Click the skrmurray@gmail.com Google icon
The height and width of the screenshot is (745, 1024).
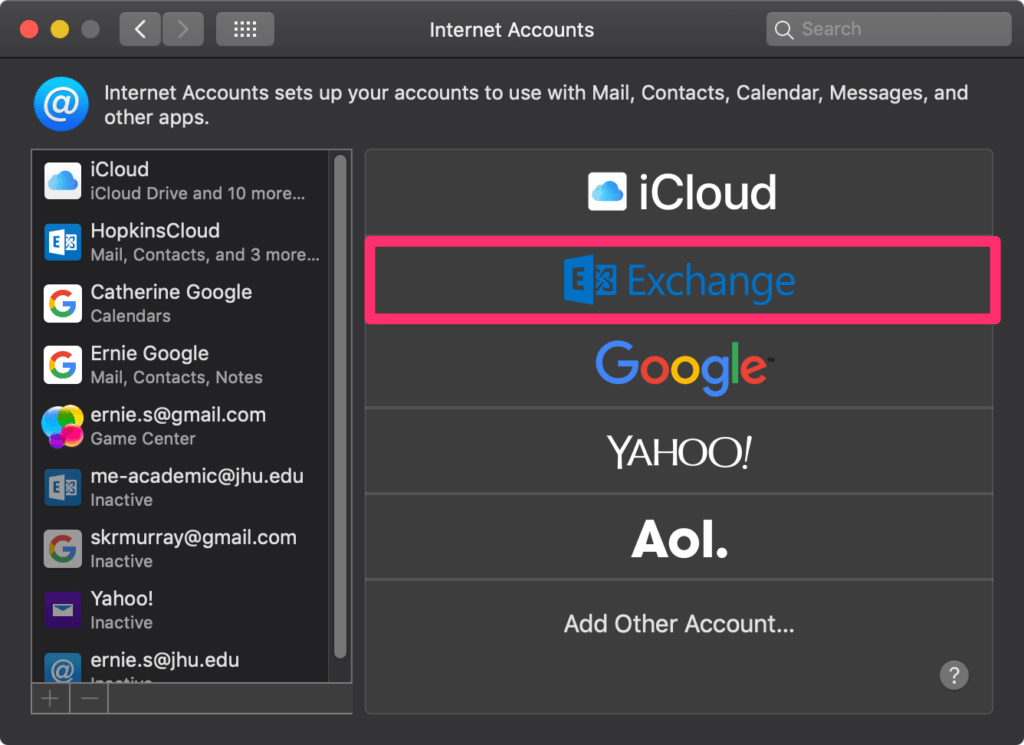coord(62,548)
